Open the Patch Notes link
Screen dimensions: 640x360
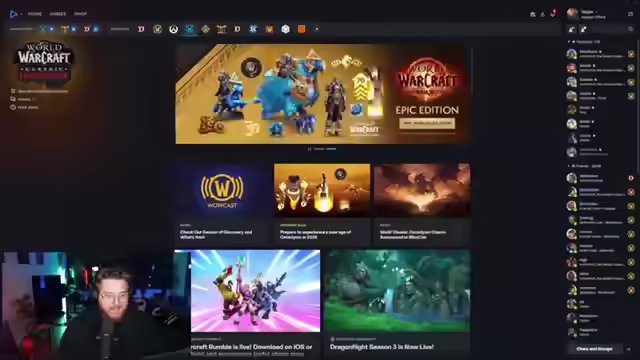pyautogui.click(x=24, y=107)
